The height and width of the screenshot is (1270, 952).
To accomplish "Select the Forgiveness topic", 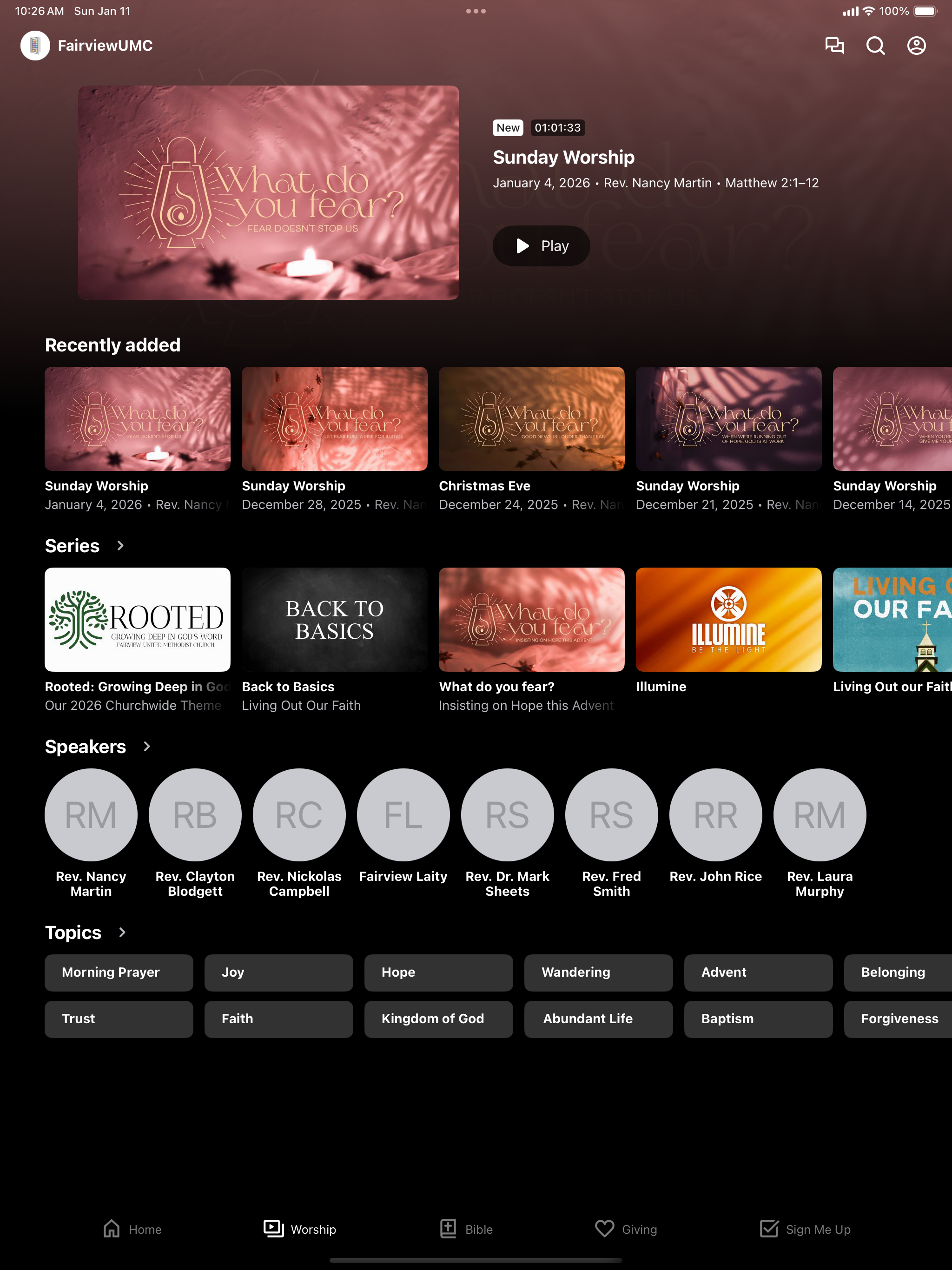I will [898, 1019].
